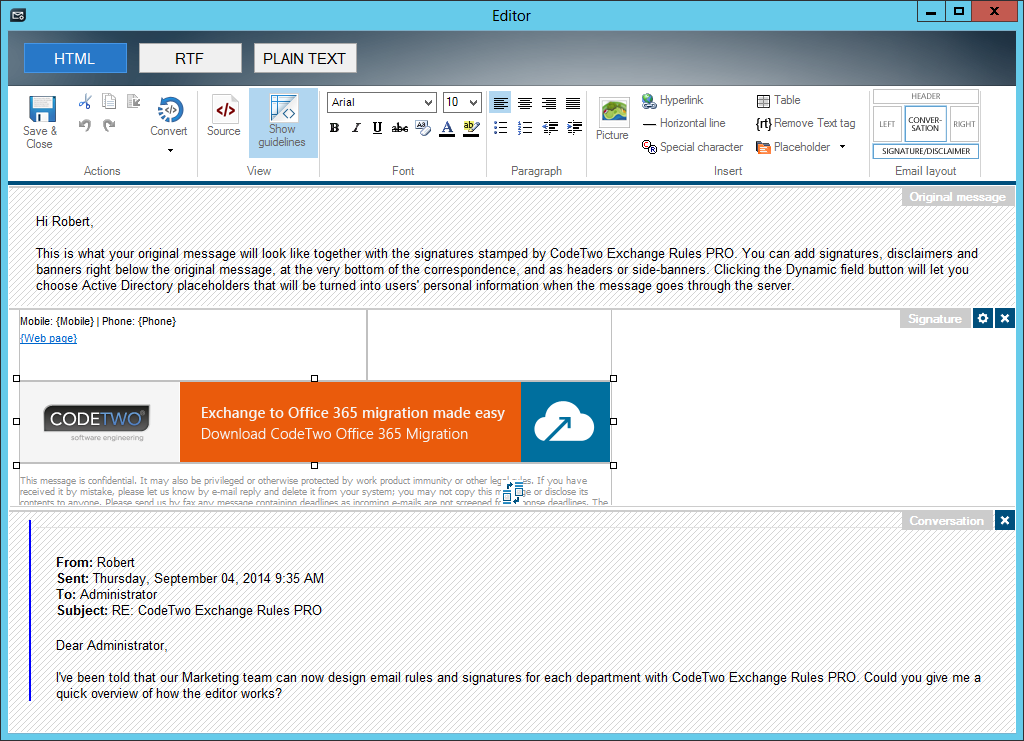Justify the paragraph text

(x=573, y=103)
